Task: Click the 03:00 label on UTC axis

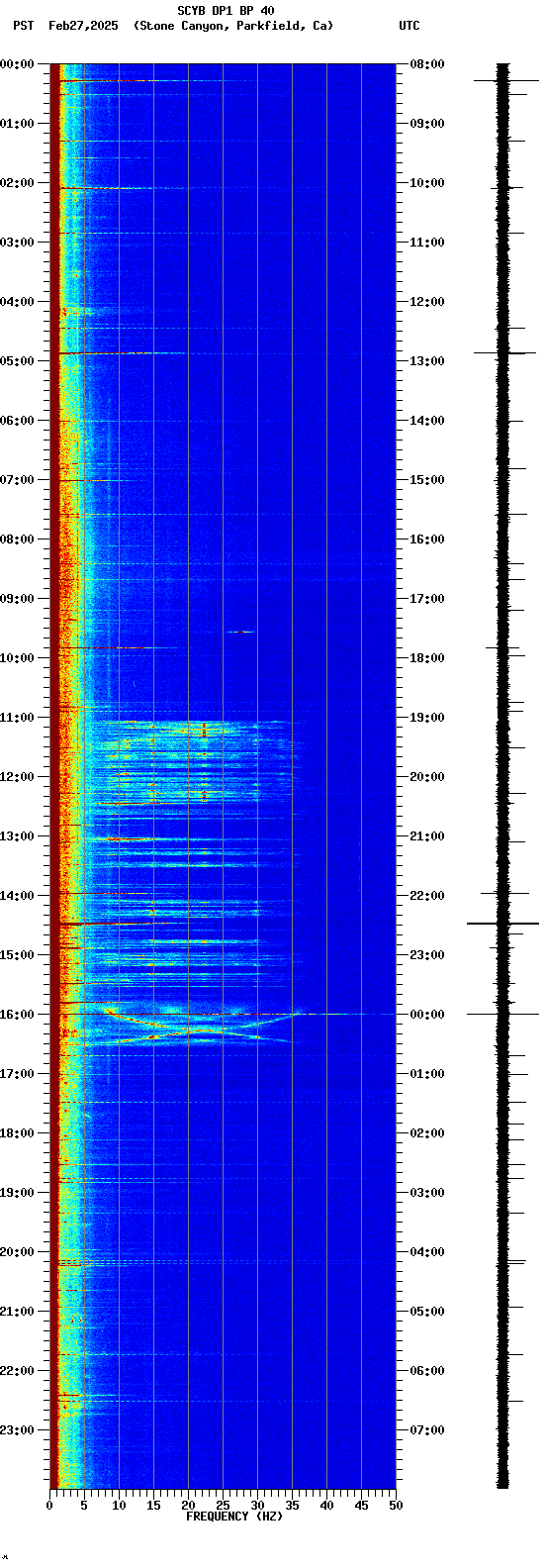Action: (427, 1193)
